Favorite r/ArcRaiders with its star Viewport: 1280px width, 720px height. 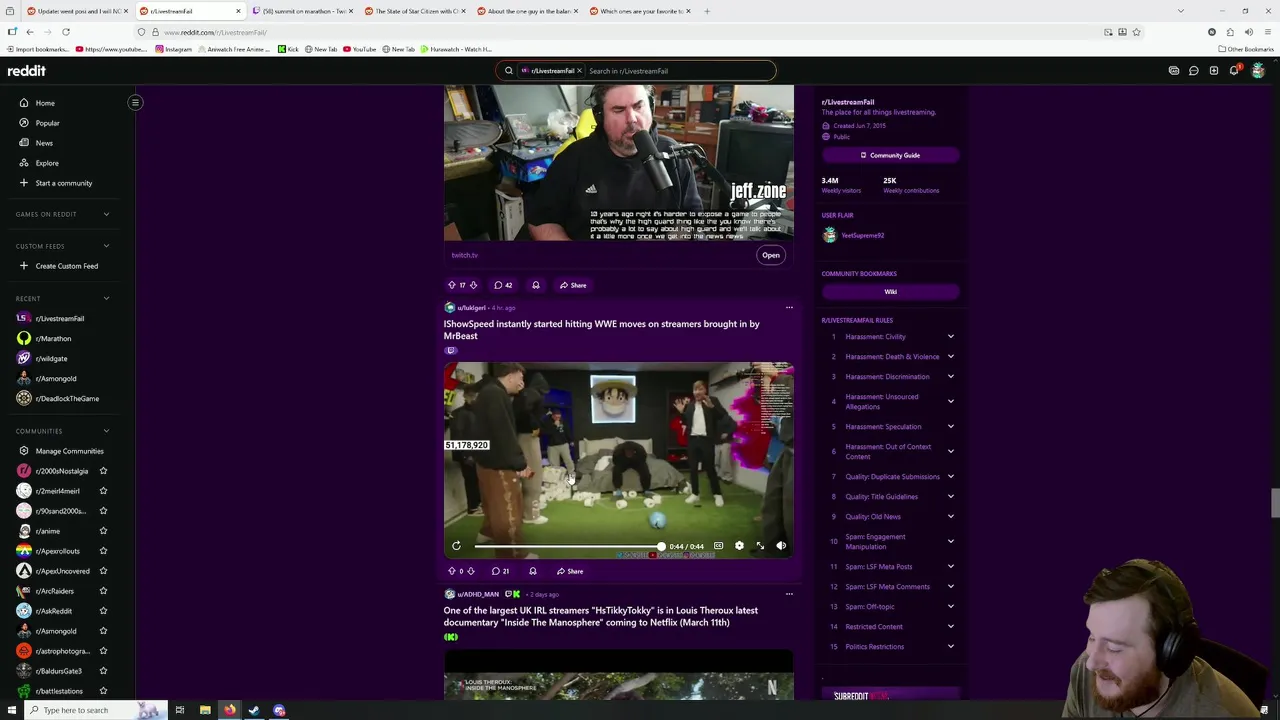(103, 591)
